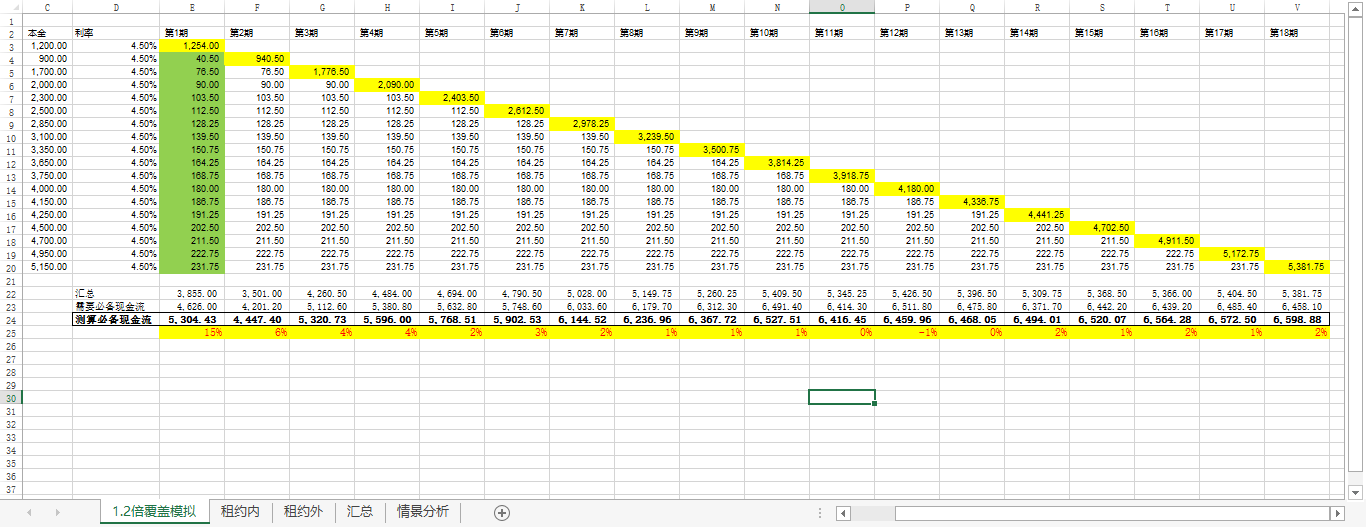Viewport: 1366px width, 527px height.
Task: Select column O header
Action: pos(841,7)
